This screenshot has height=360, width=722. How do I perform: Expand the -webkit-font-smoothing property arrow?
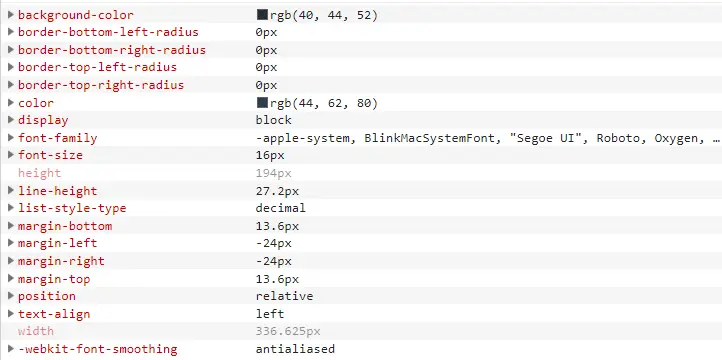11,349
